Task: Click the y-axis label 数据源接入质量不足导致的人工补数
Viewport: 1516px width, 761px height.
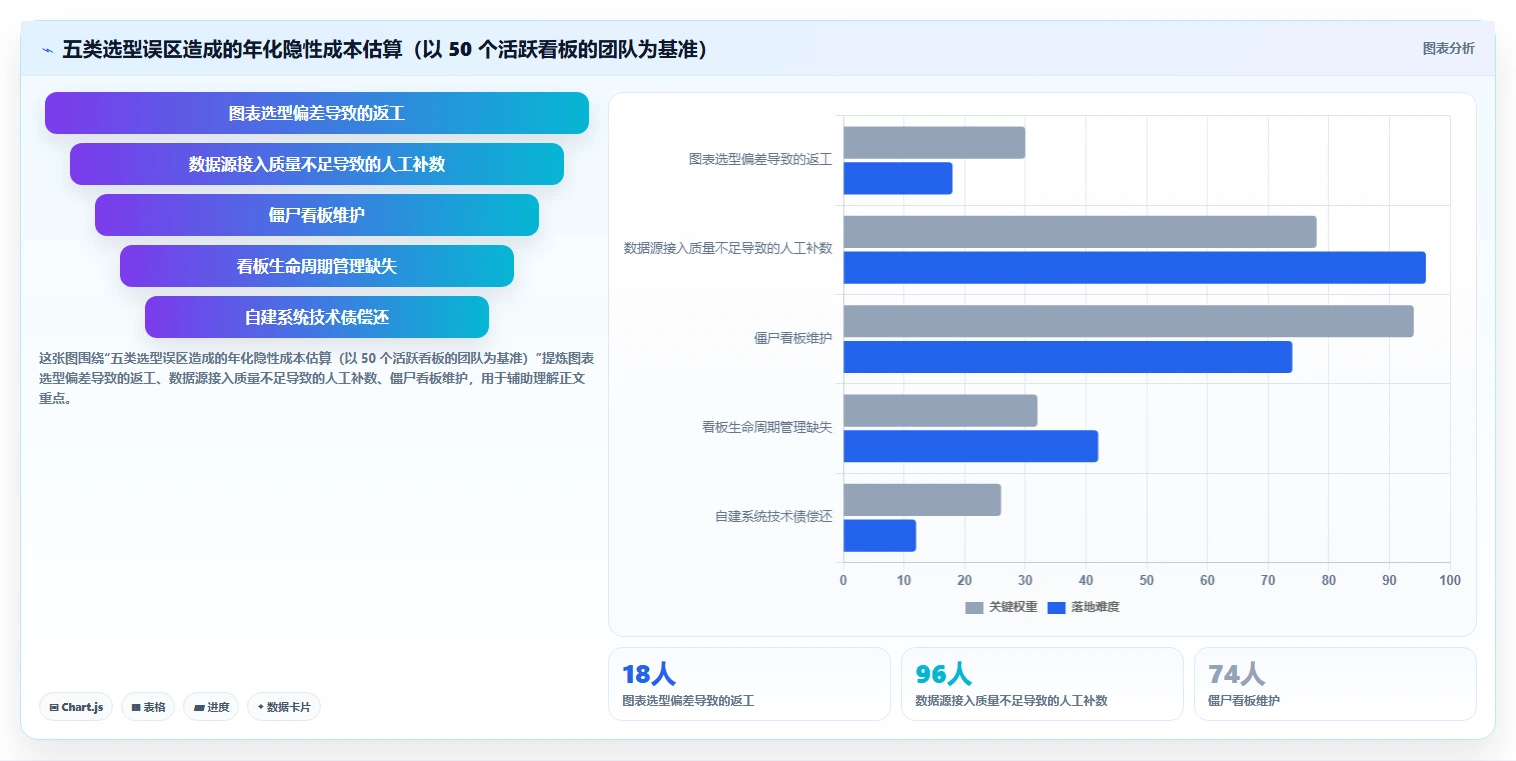Action: [x=728, y=248]
